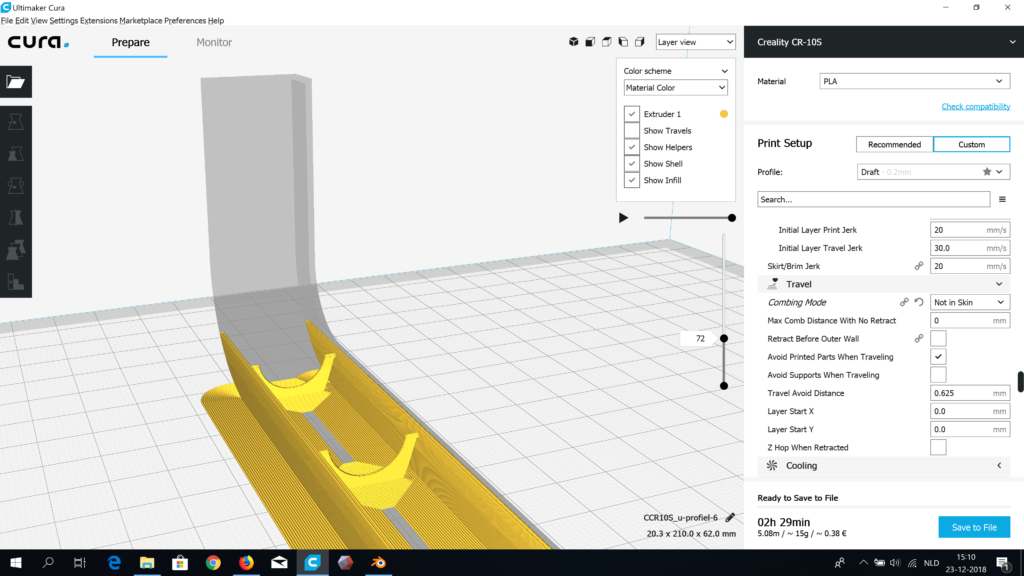The width and height of the screenshot is (1024, 576).
Task: Click upper layer slider handle at 72
Action: (x=724, y=338)
